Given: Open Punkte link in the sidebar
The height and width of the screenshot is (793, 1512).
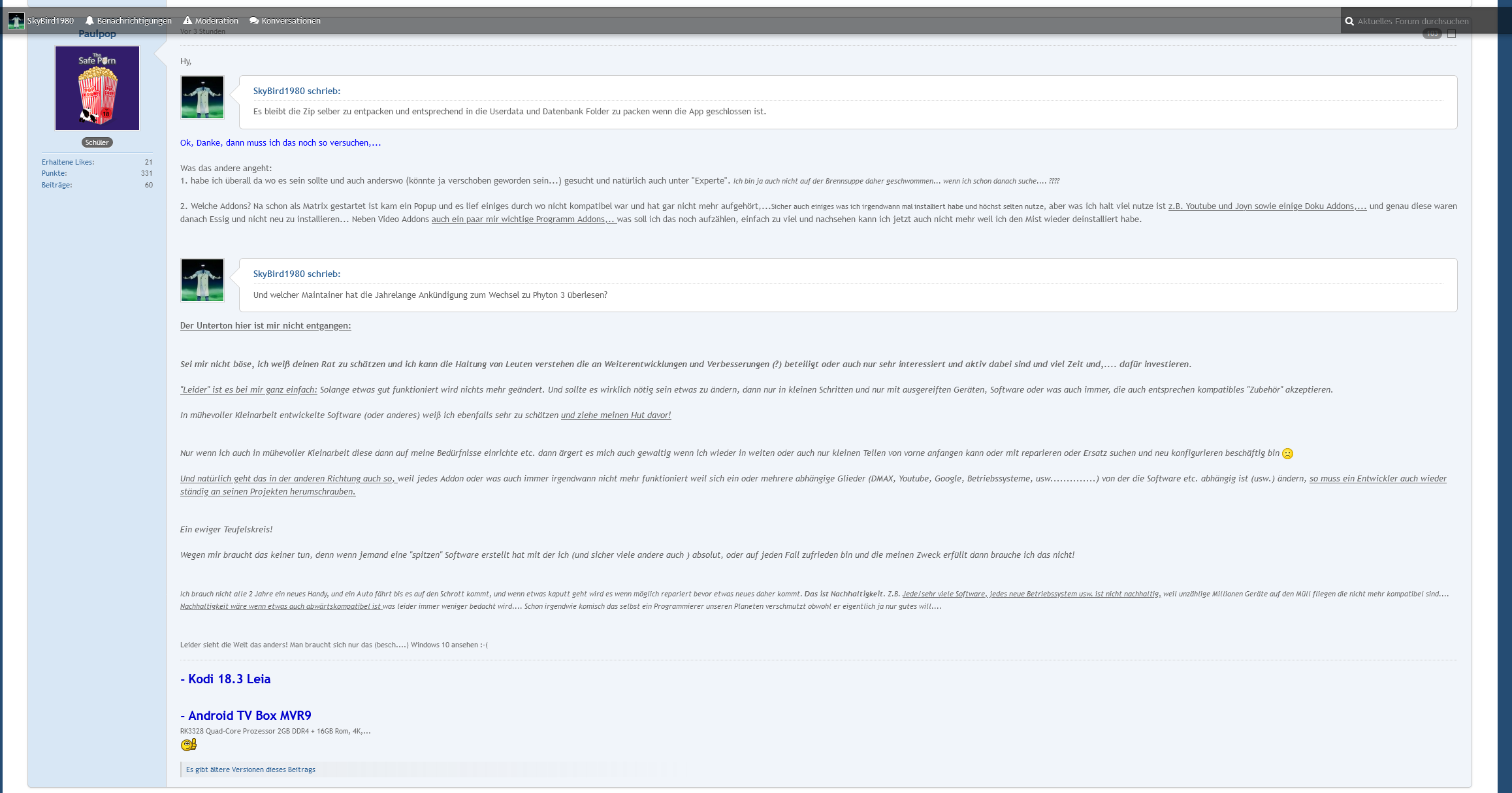Looking at the screenshot, I should 54,174.
